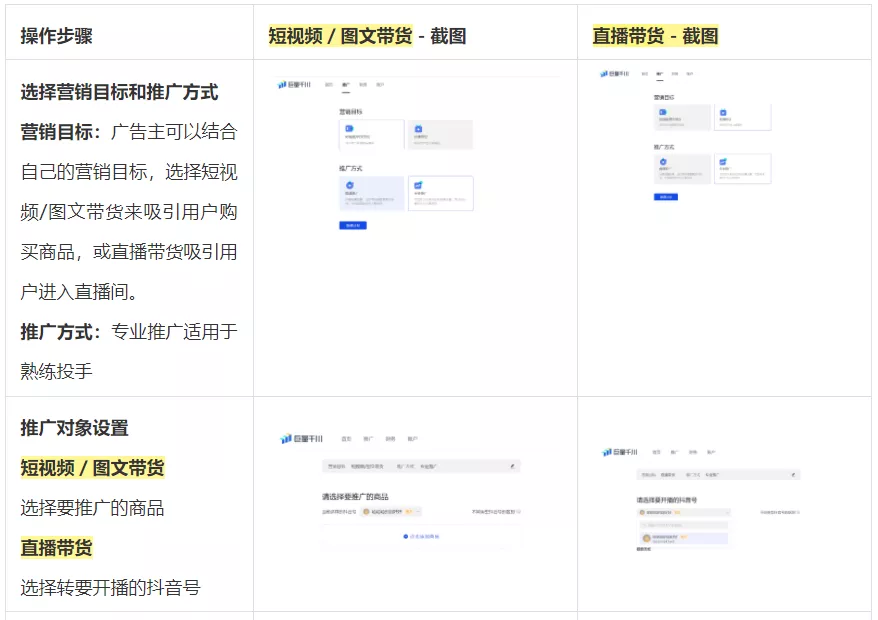The image size is (878, 620).
Task: Click 专业推广 chart icon in 直播带货 营销目标-row screenshot
Action: point(723,161)
